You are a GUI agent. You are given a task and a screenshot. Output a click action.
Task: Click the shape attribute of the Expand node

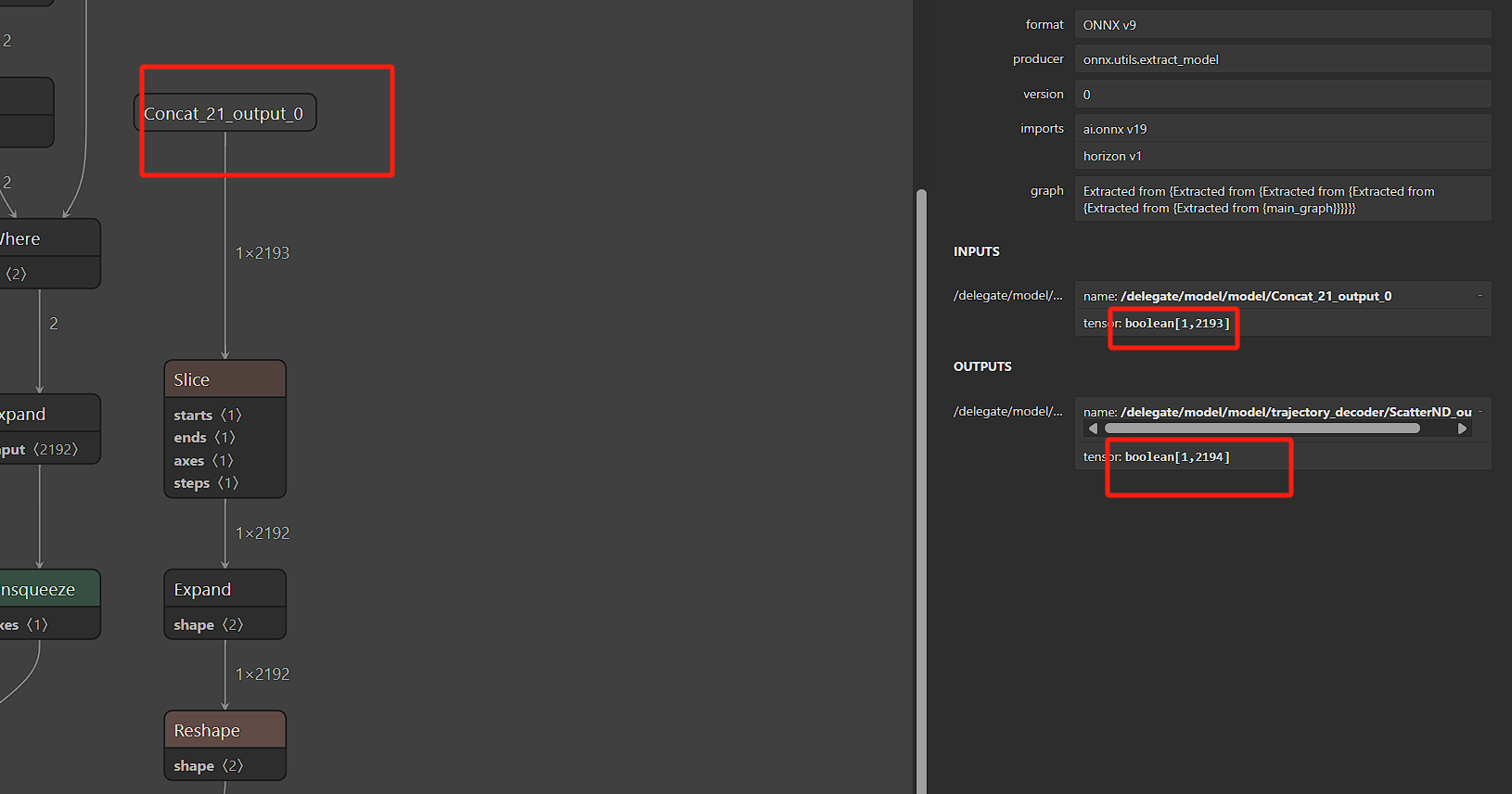pyautogui.click(x=209, y=625)
